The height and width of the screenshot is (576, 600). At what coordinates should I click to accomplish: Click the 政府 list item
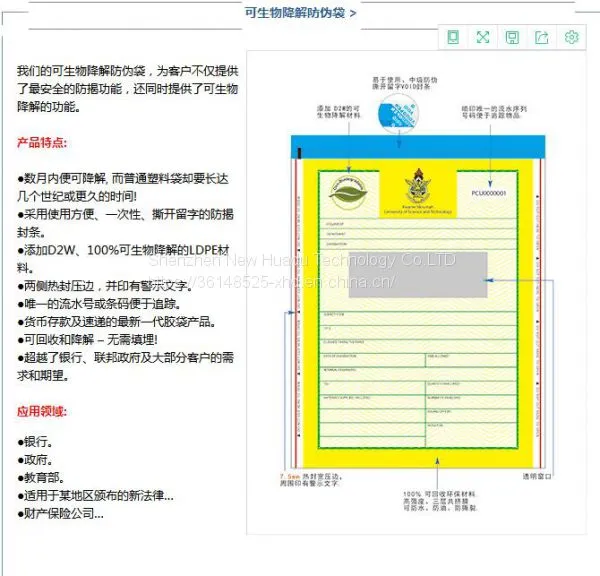pyautogui.click(x=35, y=460)
